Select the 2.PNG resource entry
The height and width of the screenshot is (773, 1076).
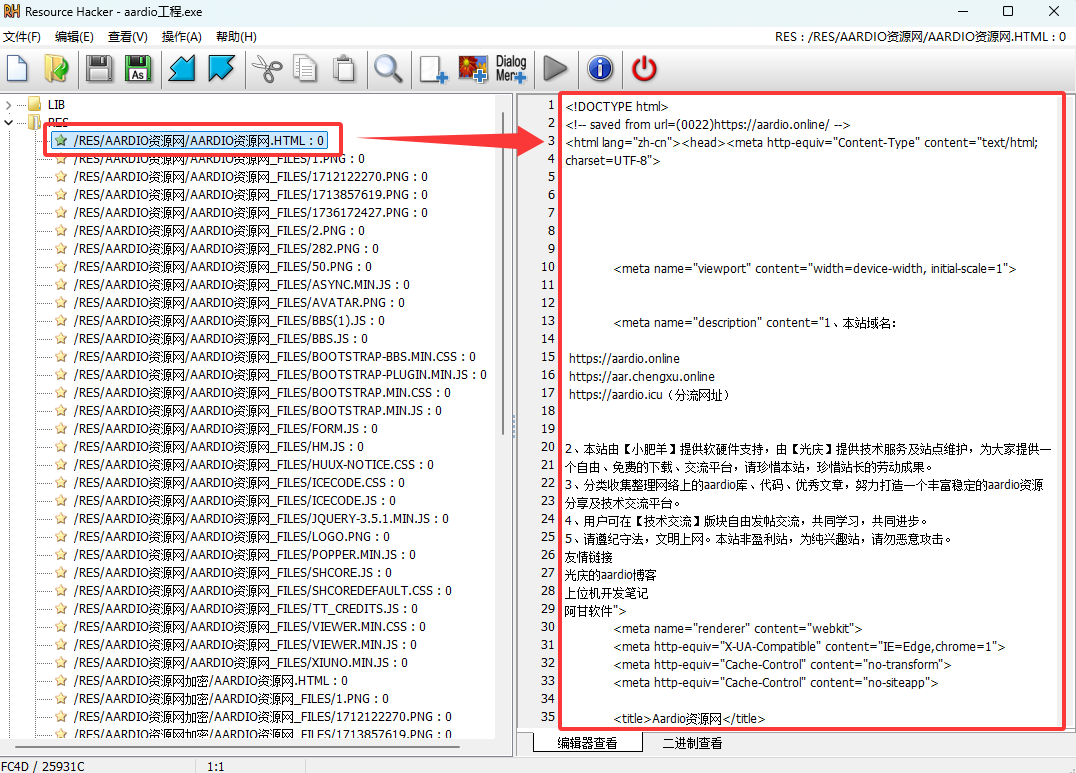tap(219, 231)
